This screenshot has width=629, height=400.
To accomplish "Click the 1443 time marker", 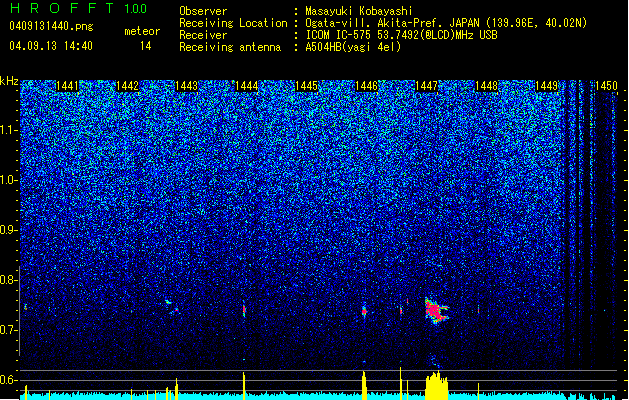I will point(187,86).
